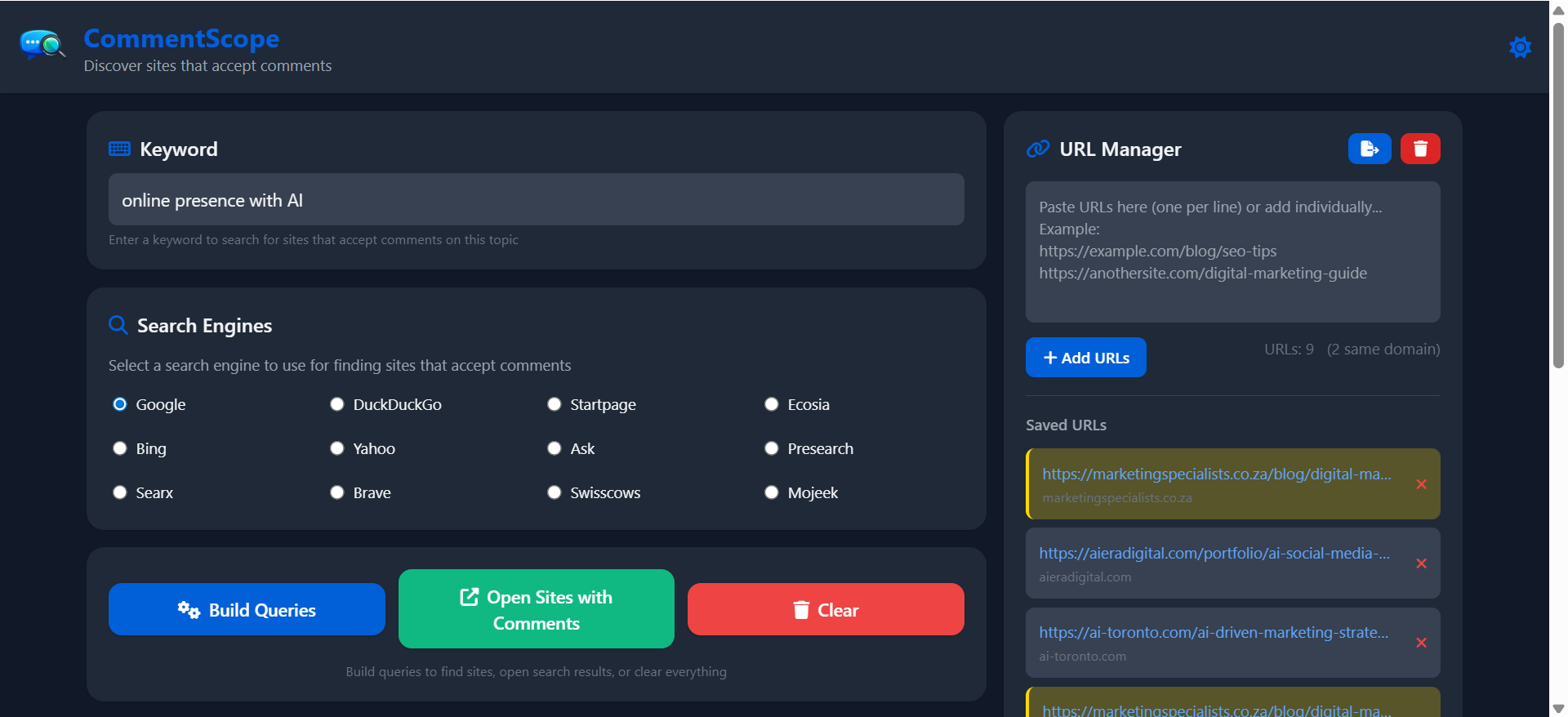This screenshot has width=1568, height=717.
Task: Click the Paste URLs textarea
Action: 1233,252
